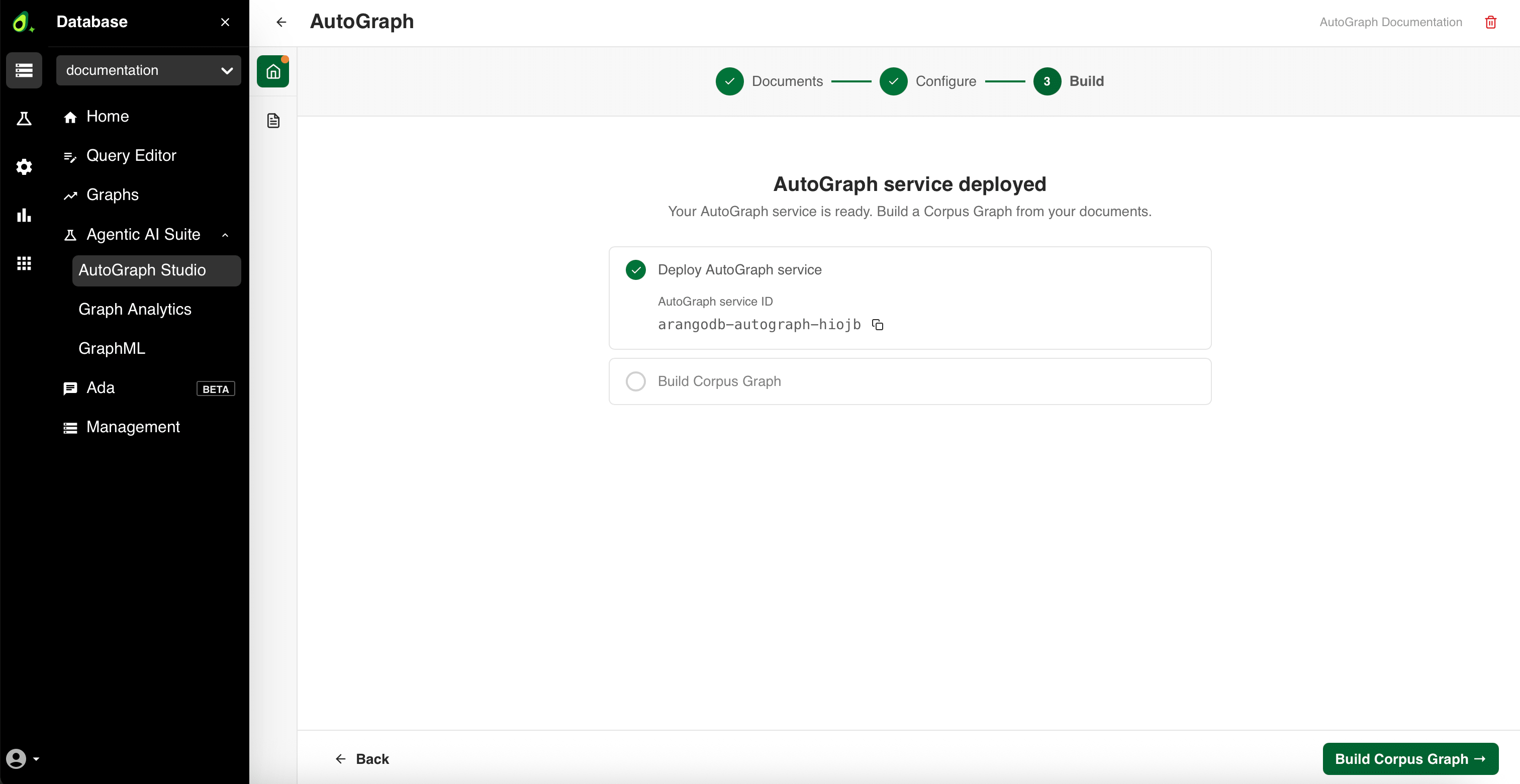Click the service ID arangodb-autograph-hiojb

pos(759,325)
